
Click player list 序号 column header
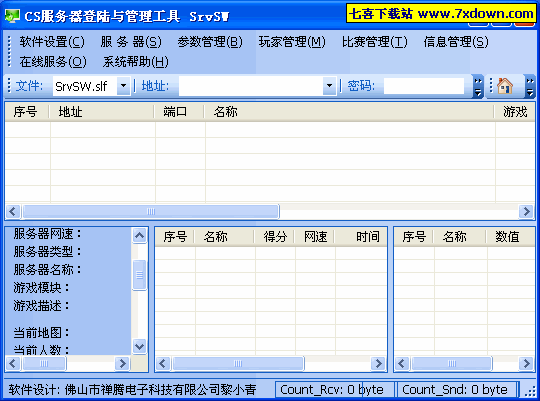pyautogui.click(x=175, y=237)
